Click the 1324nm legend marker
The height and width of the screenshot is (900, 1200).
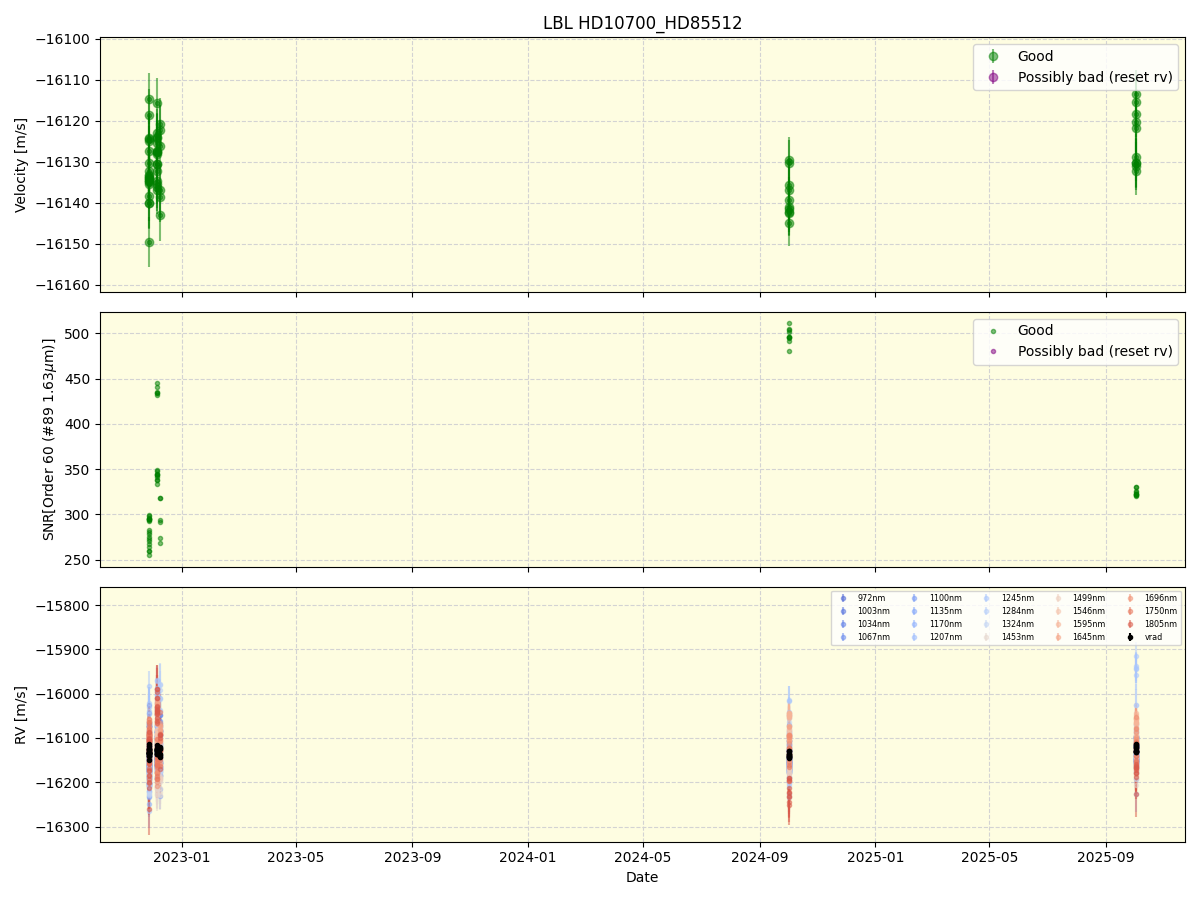click(x=986, y=624)
